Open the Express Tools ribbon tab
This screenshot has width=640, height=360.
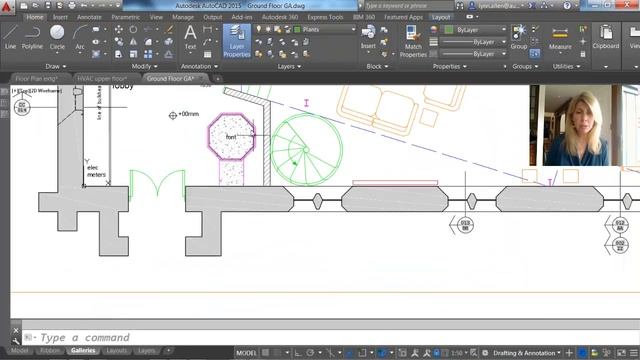[325, 17]
